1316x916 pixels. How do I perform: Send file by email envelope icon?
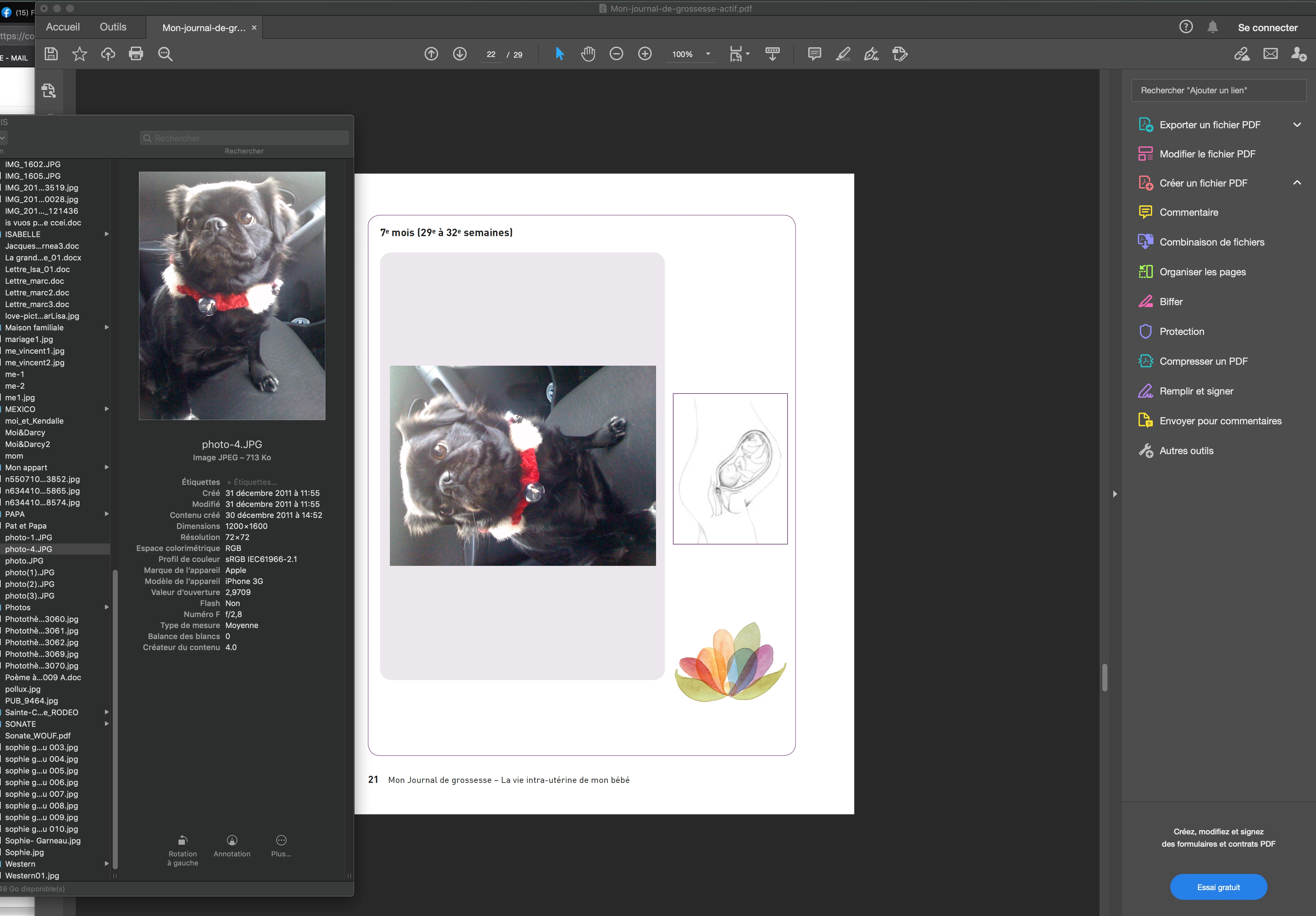[x=1270, y=54]
